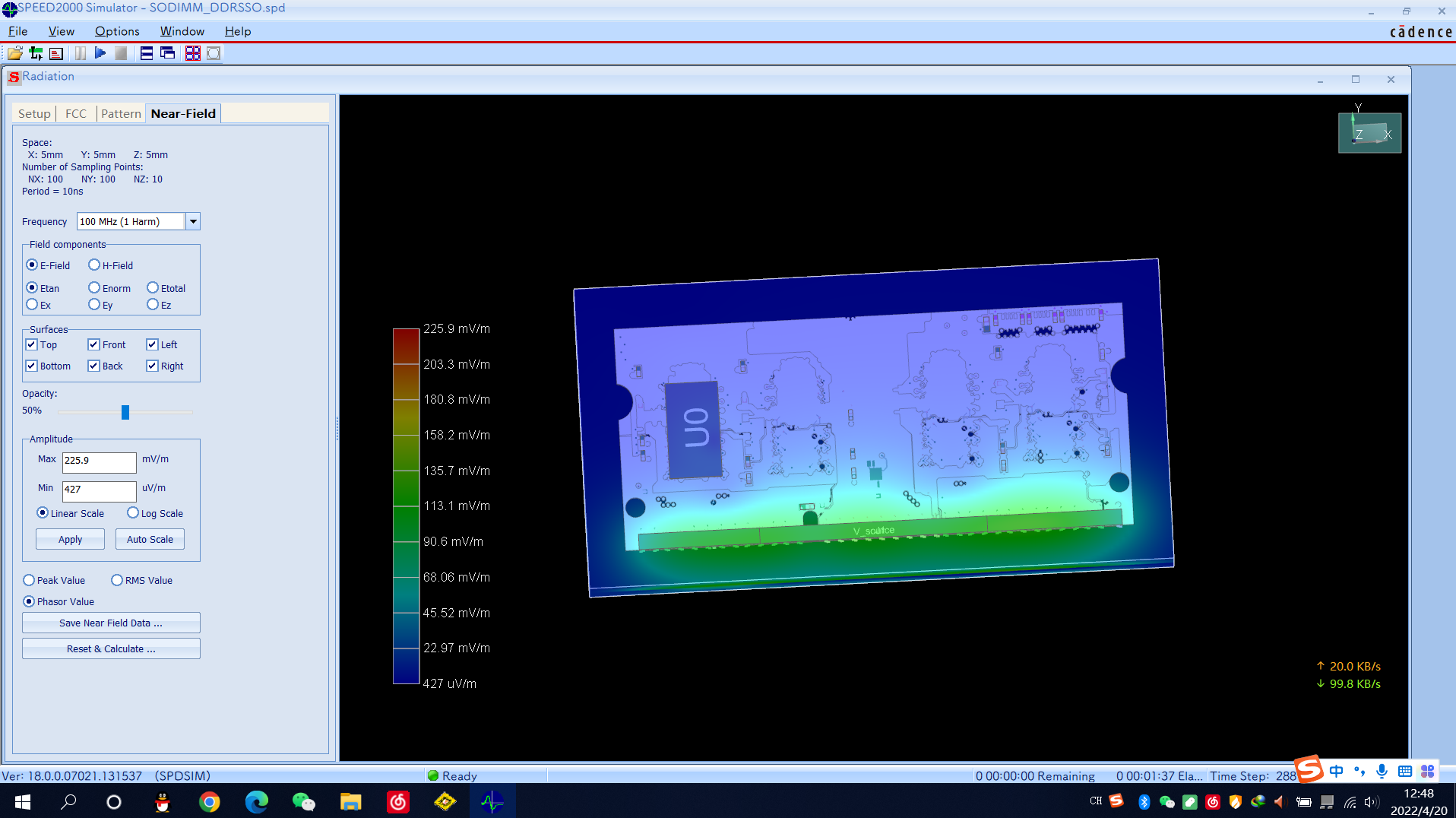The width and height of the screenshot is (1456, 818).
Task: Select the Log Scale option
Action: tap(133, 513)
